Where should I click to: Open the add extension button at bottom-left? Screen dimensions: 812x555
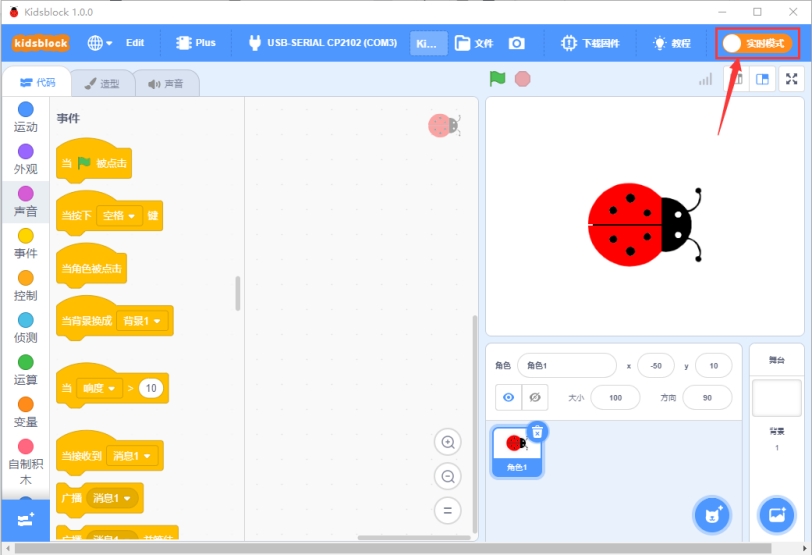25,520
